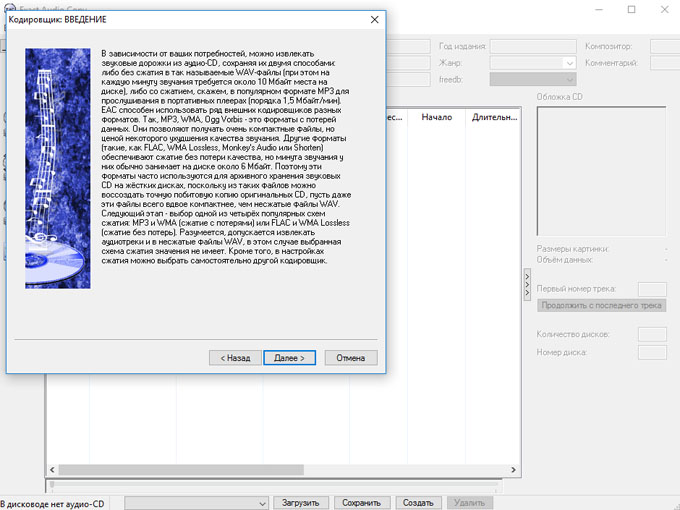Image resolution: width=680 pixels, height=510 pixels.
Task: Open the profile dropdown in status bar
Action: 193,503
